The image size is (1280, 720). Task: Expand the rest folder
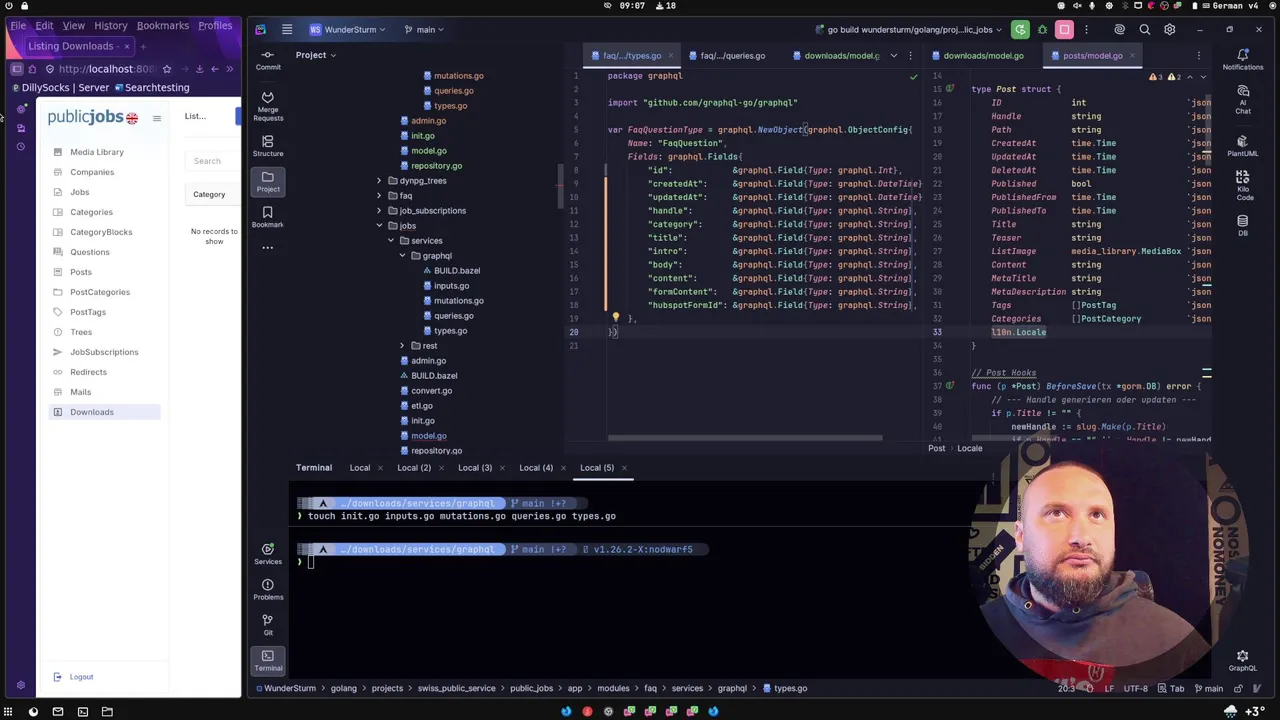[x=403, y=346]
